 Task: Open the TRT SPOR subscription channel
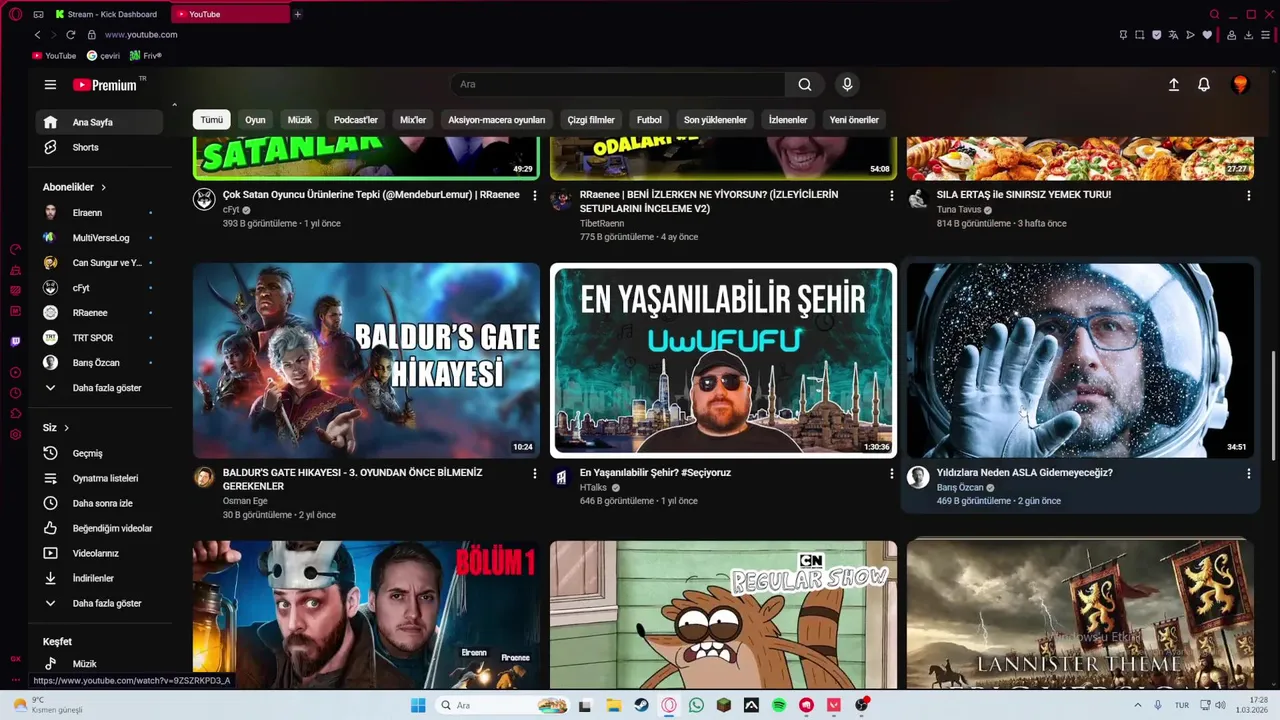(x=99, y=338)
